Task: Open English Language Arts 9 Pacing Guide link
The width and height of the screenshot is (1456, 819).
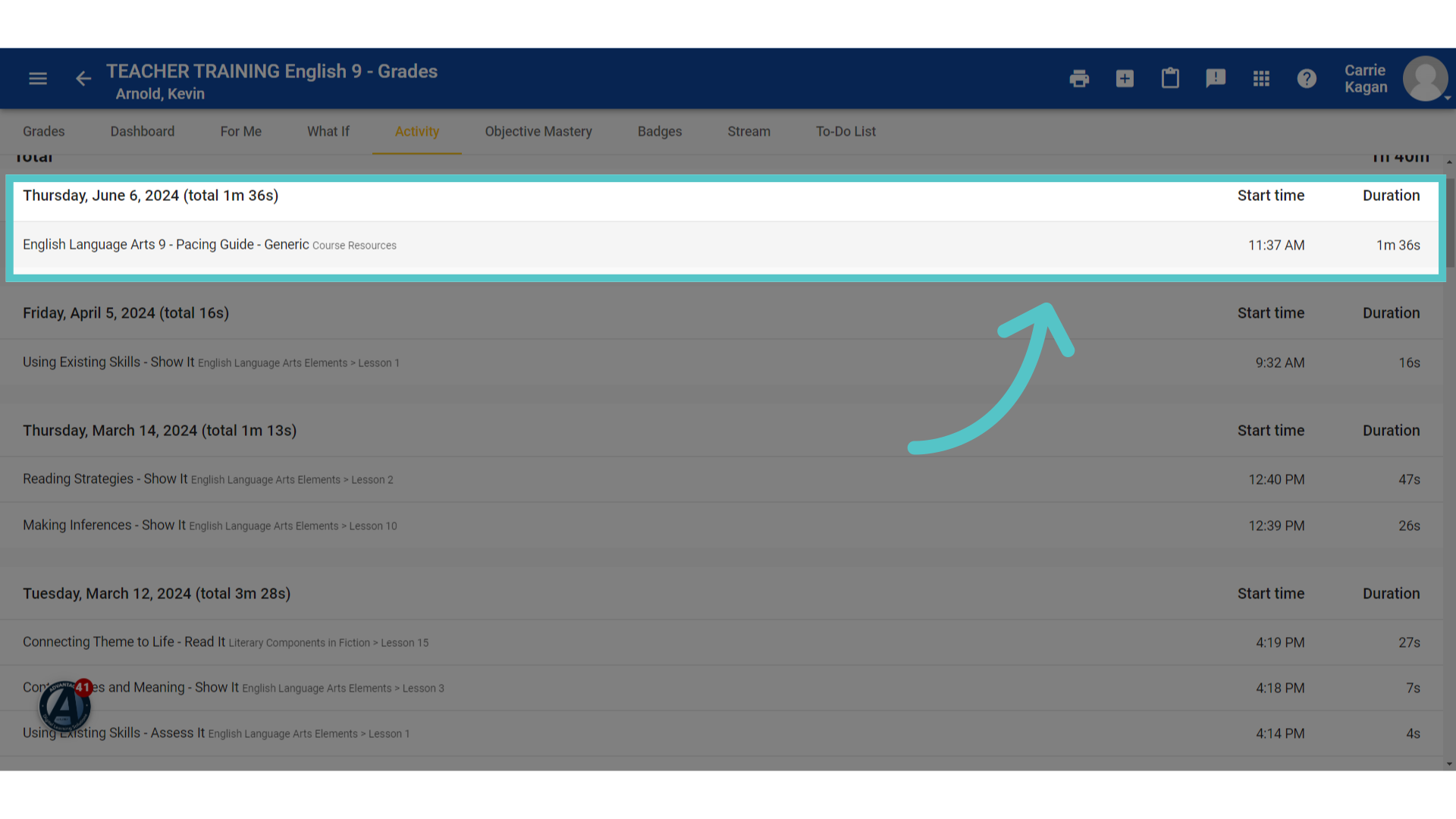Action: 166,244
